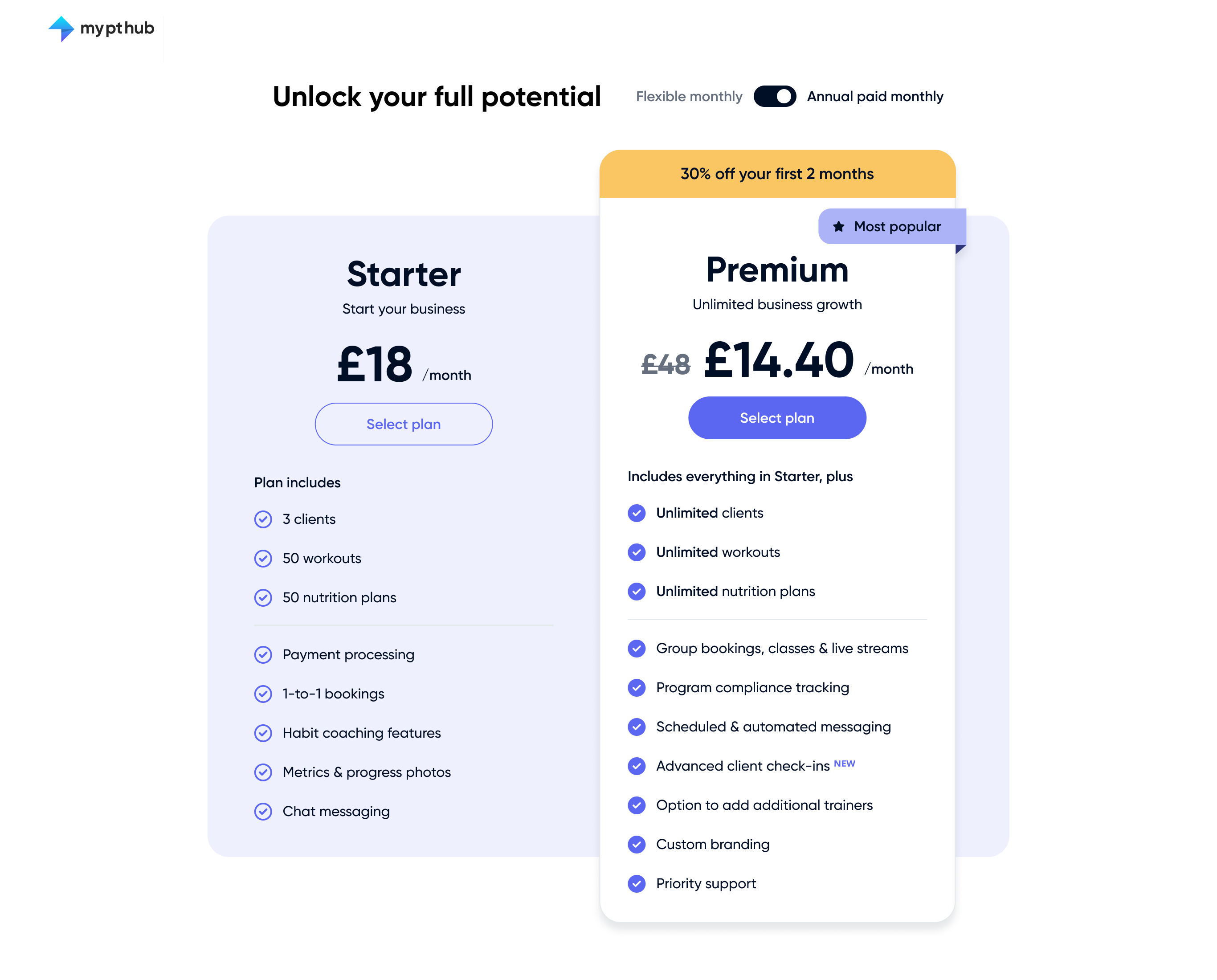
Task: Click the NEW tag on Advanced client check-ins
Action: point(844,763)
